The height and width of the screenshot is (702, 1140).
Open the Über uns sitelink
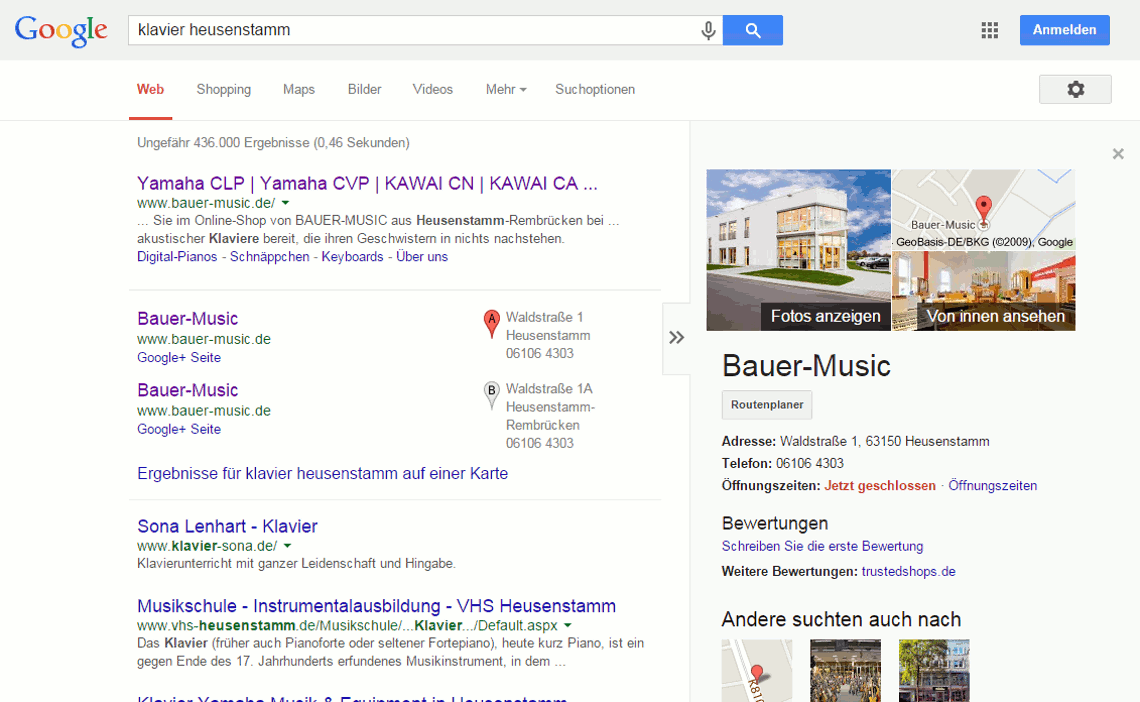tap(422, 257)
